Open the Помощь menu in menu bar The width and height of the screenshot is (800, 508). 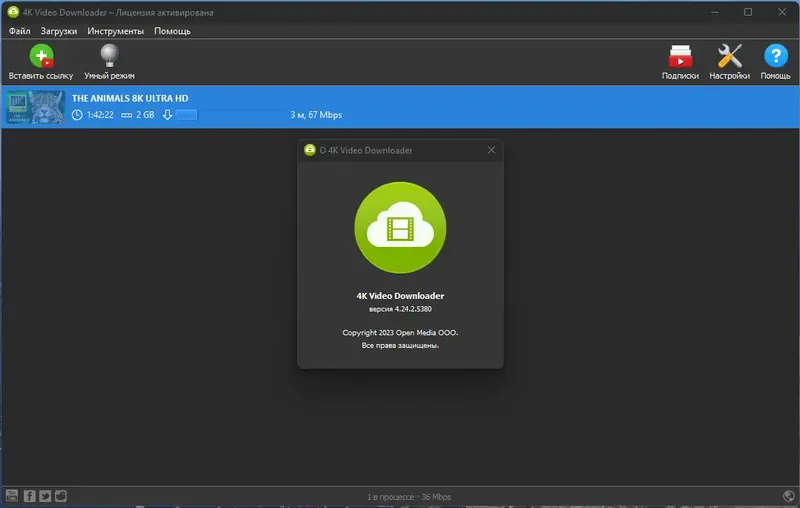click(x=172, y=31)
